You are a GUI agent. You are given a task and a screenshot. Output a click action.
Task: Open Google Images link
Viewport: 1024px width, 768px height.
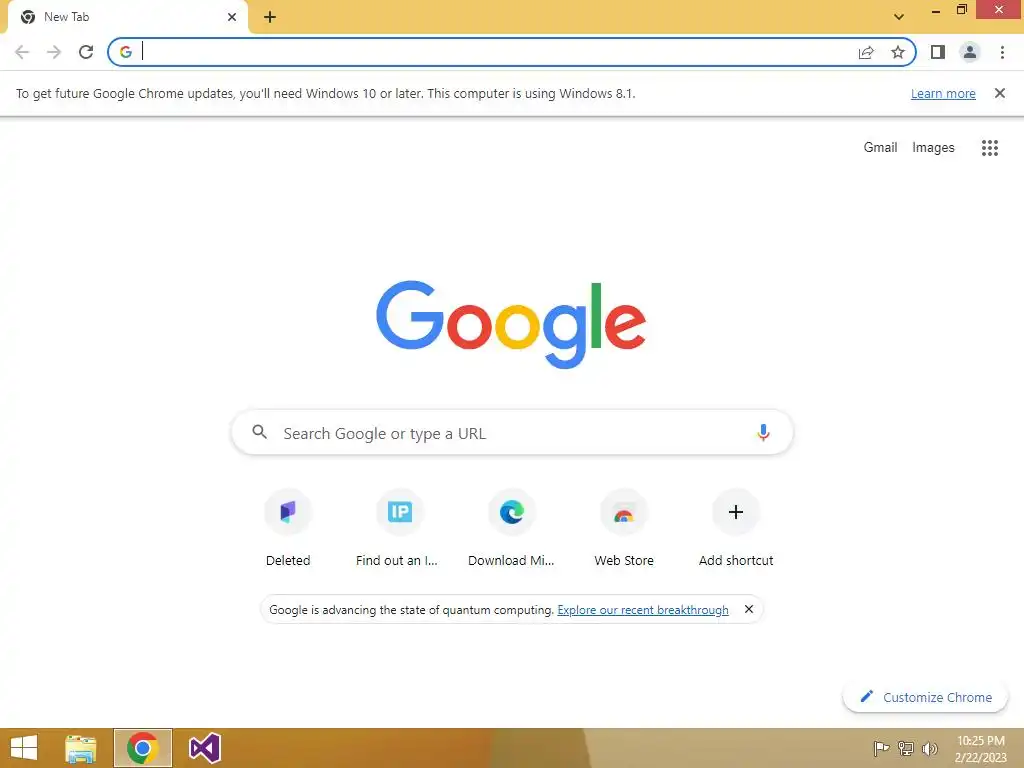tap(933, 148)
